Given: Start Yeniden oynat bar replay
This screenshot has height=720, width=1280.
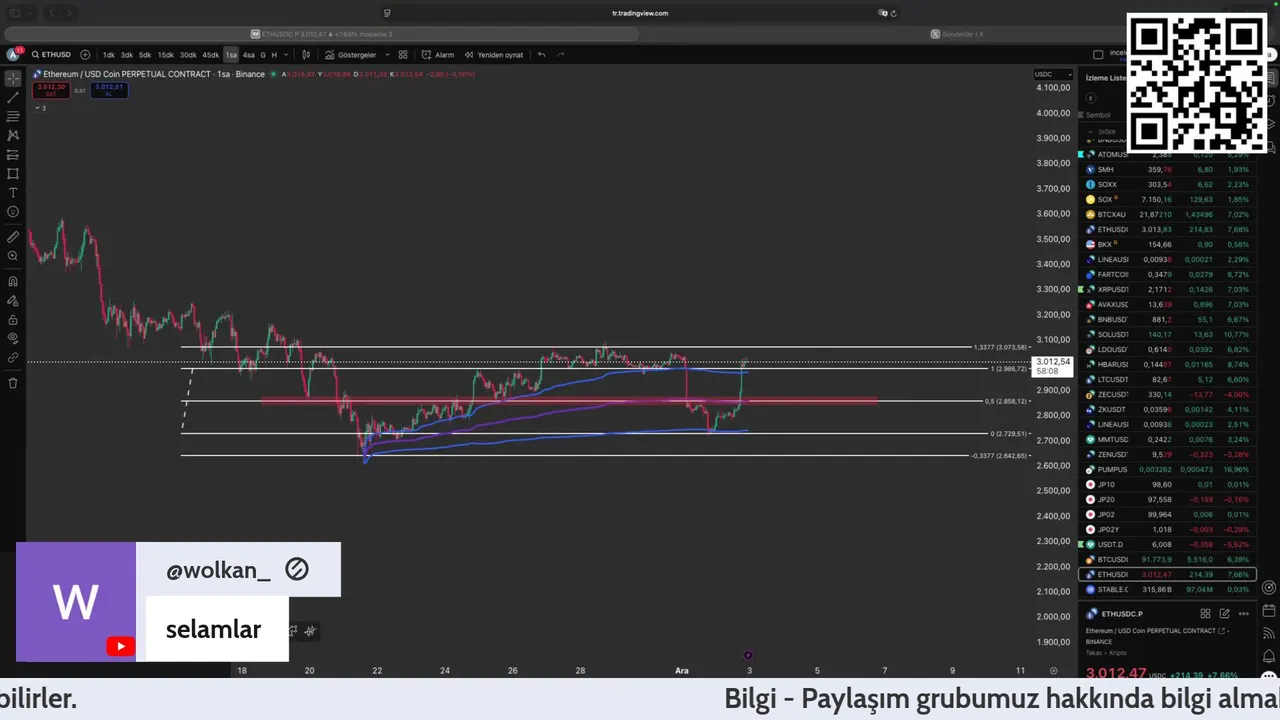Looking at the screenshot, I should click(494, 55).
